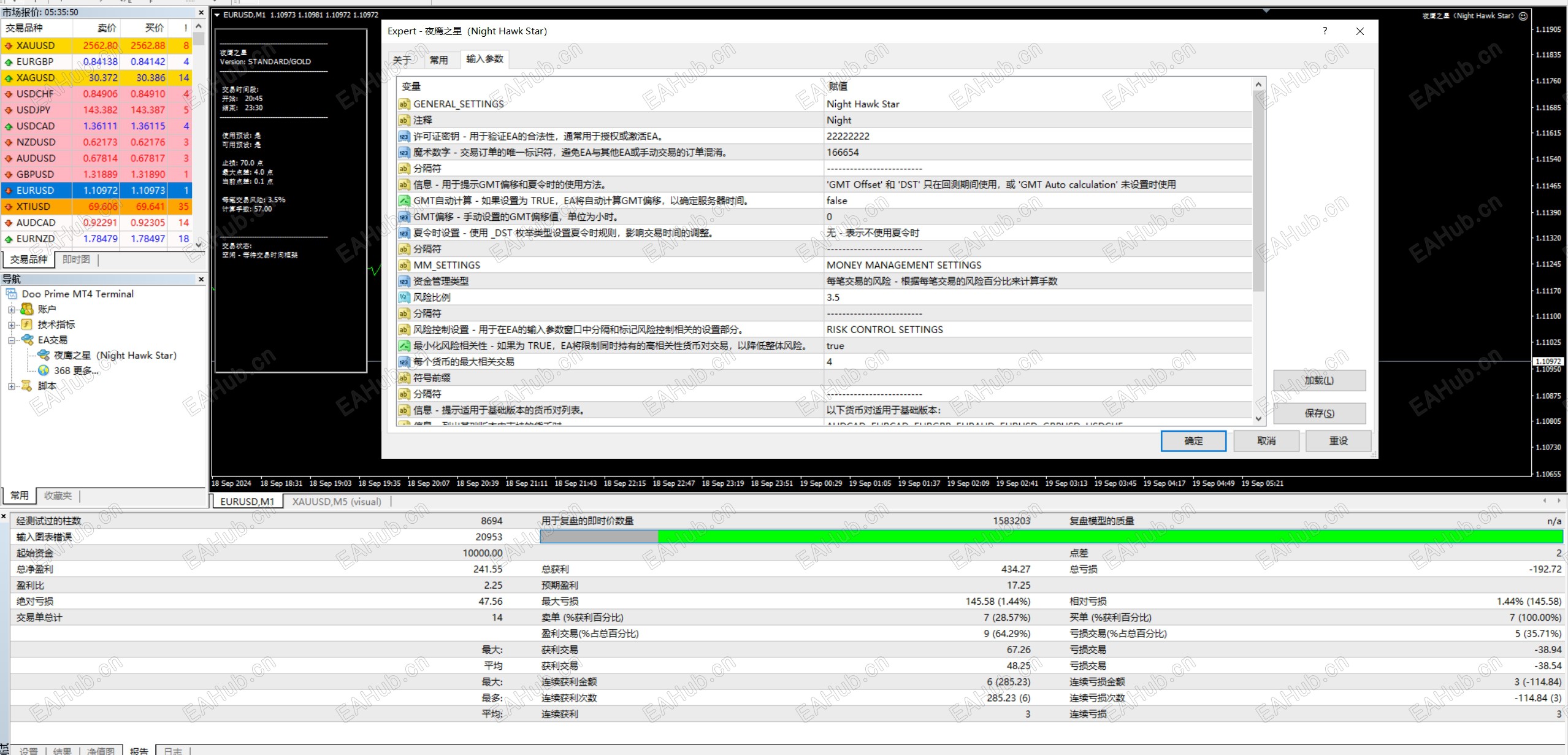1568x755 pixels.
Task: Click the EA交易 folder icon
Action: 28,340
